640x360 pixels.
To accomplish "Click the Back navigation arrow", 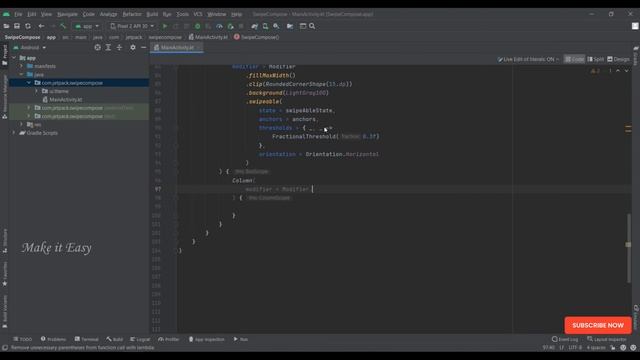I will tap(41, 26).
